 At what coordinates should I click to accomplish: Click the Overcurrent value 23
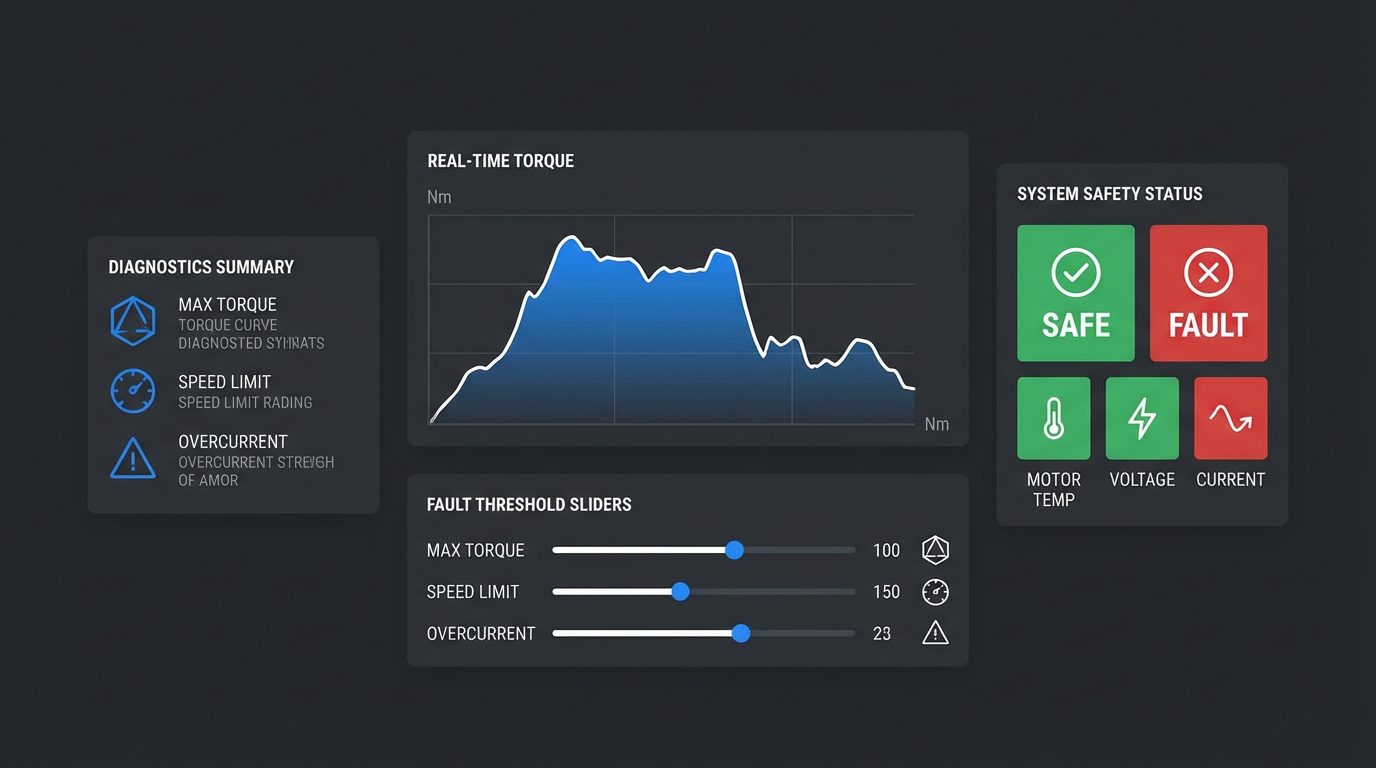(881, 634)
